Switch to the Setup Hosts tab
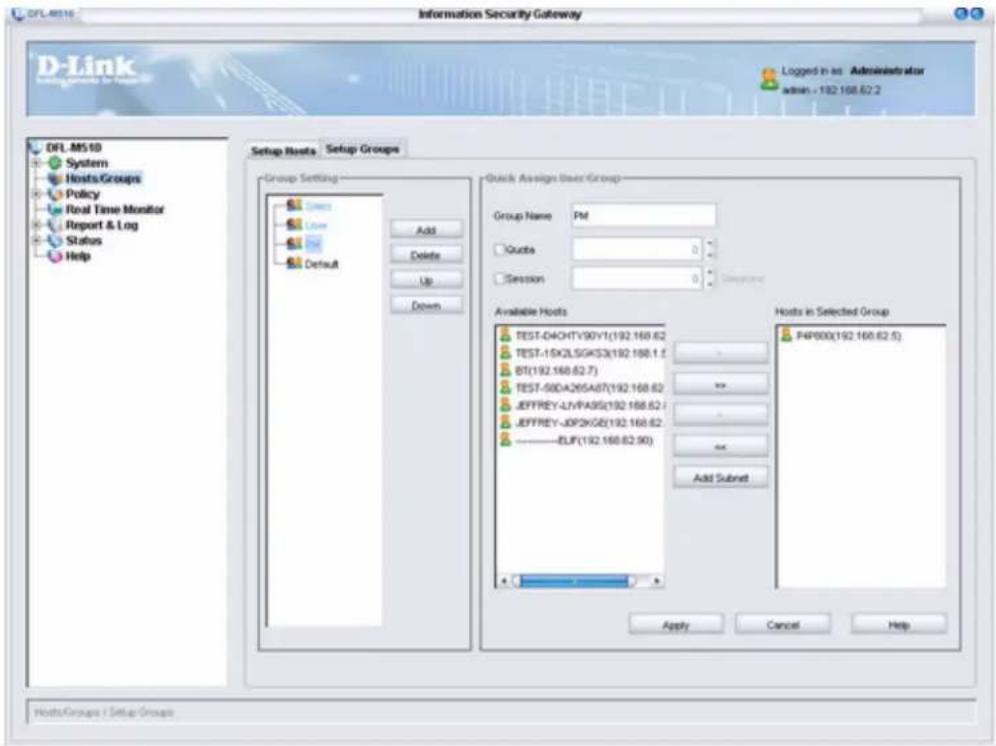This screenshot has width=996, height=746. pyautogui.click(x=283, y=151)
